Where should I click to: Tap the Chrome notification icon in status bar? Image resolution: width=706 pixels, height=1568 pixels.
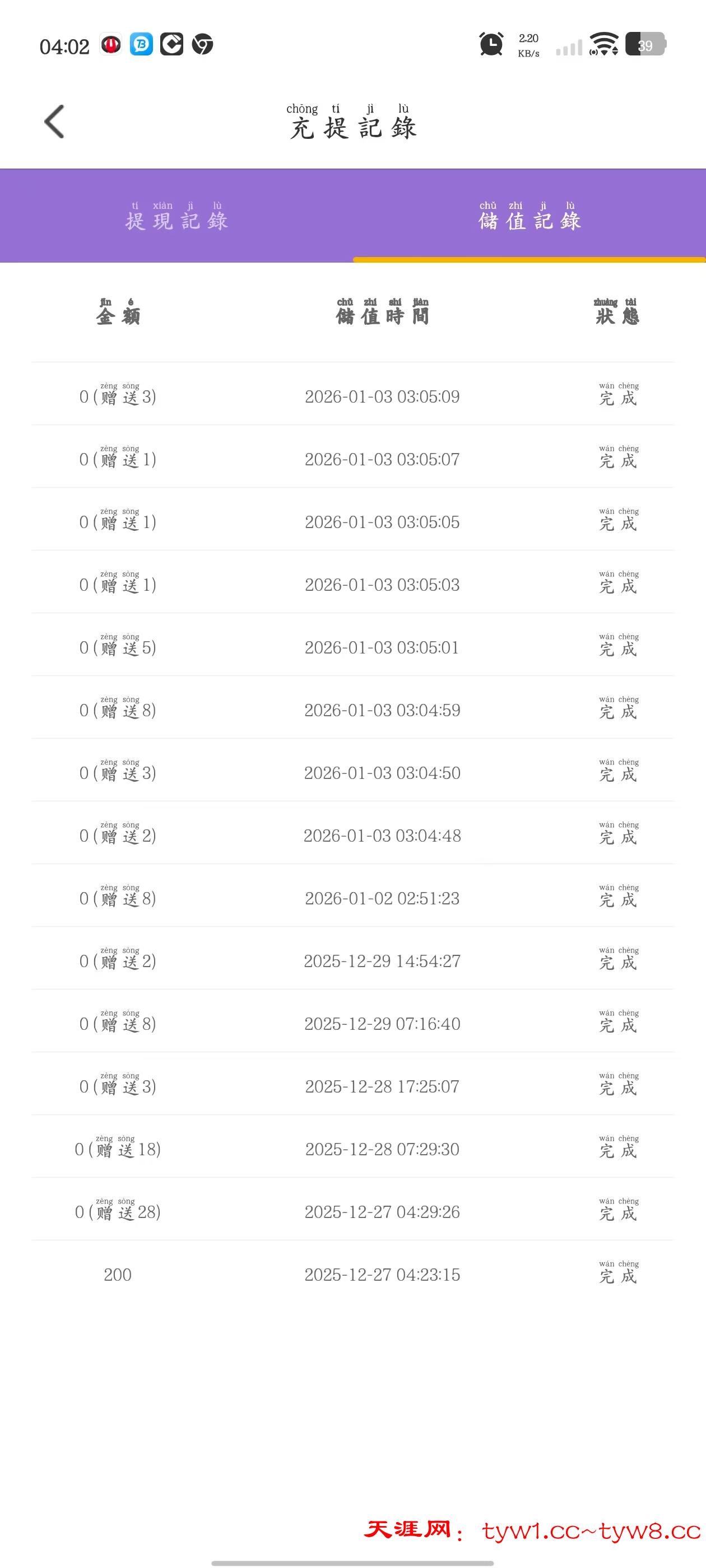tap(202, 44)
